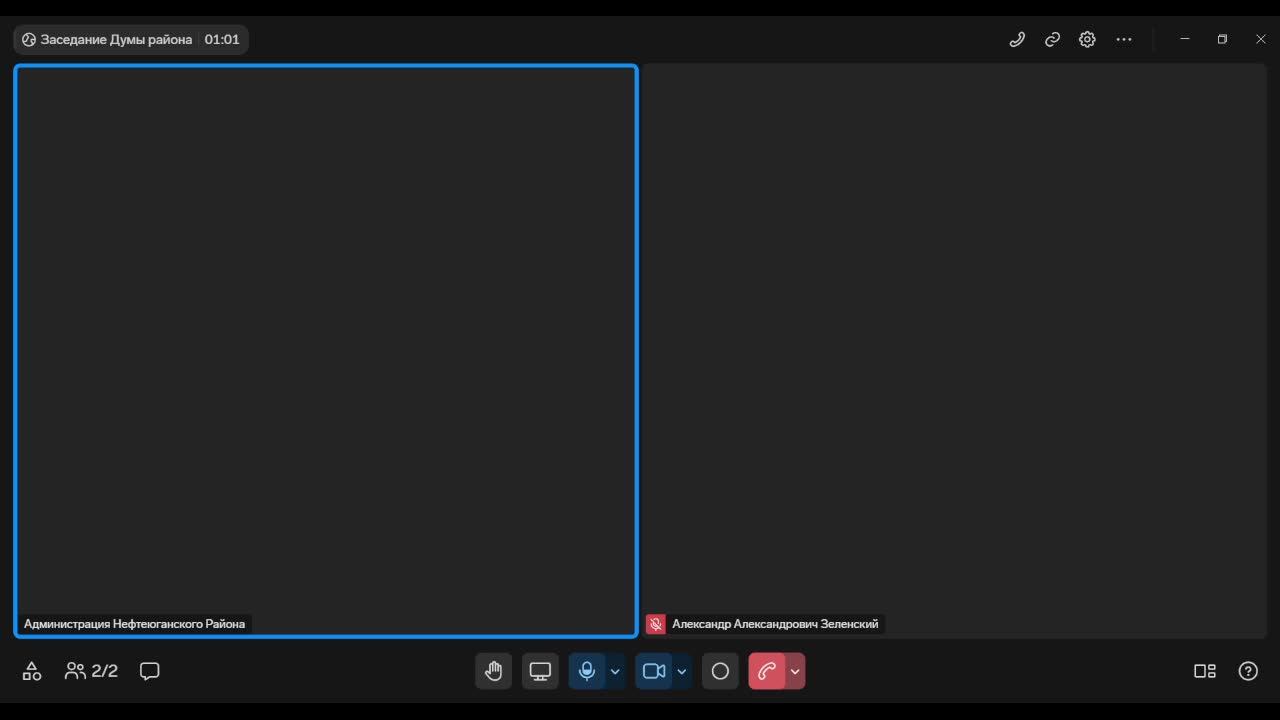Open the apps and shapes panel
Image resolution: width=1280 pixels, height=720 pixels.
pyautogui.click(x=32, y=671)
